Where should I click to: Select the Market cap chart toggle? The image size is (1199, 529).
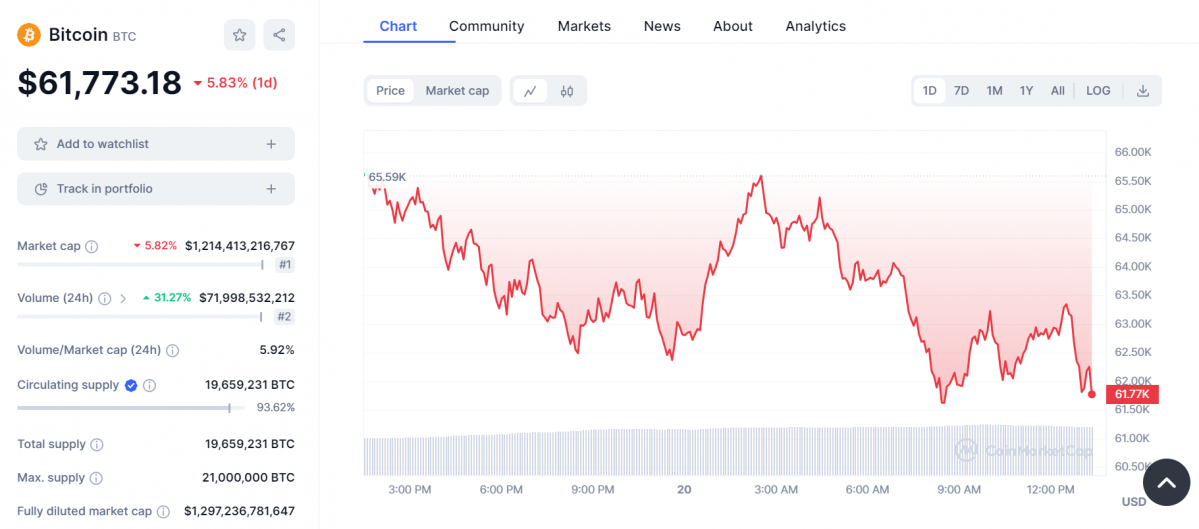pos(457,91)
